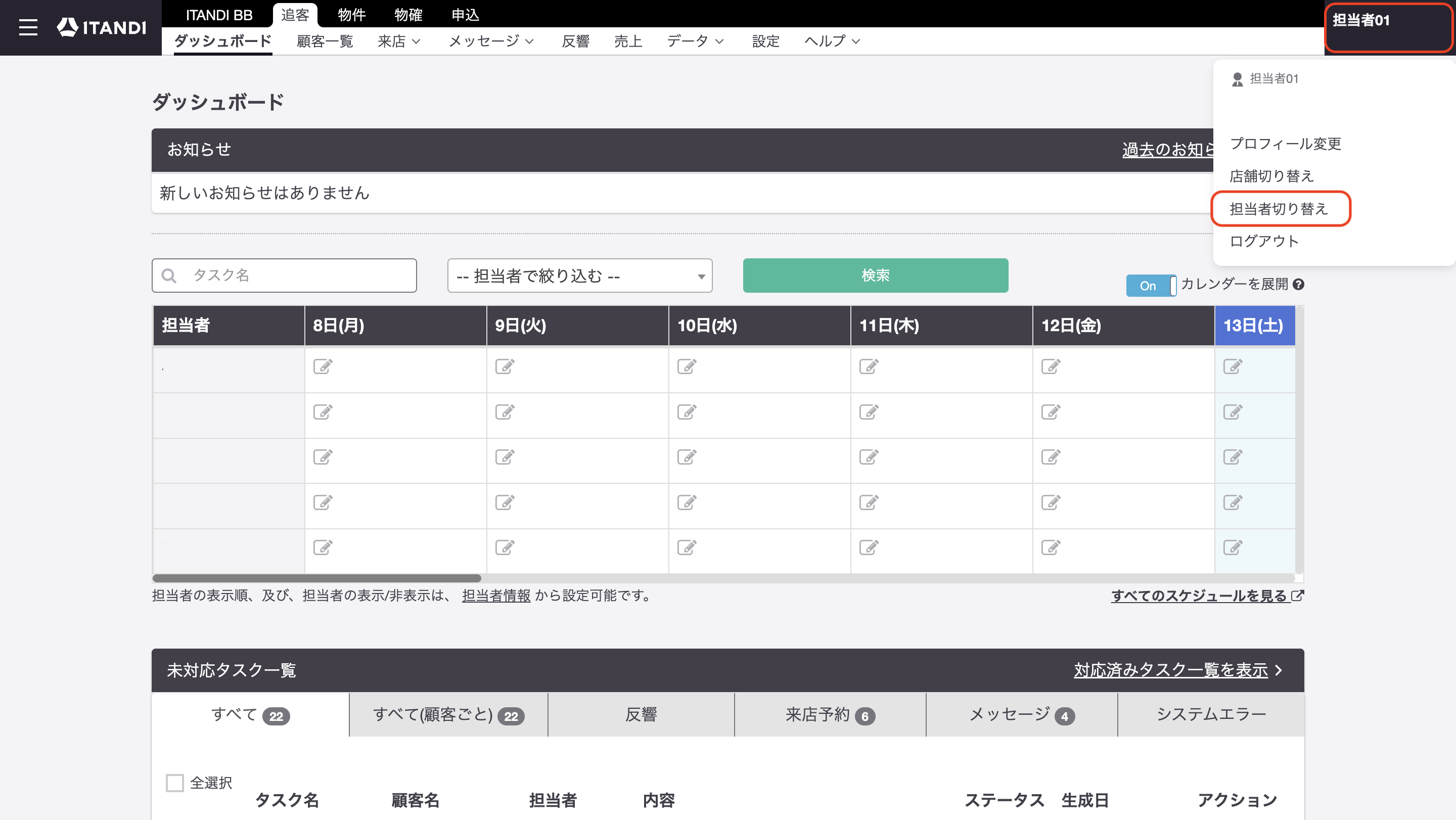Click edit icon in fifth row under 13日(土)
The width and height of the screenshot is (1456, 820).
1233,547
